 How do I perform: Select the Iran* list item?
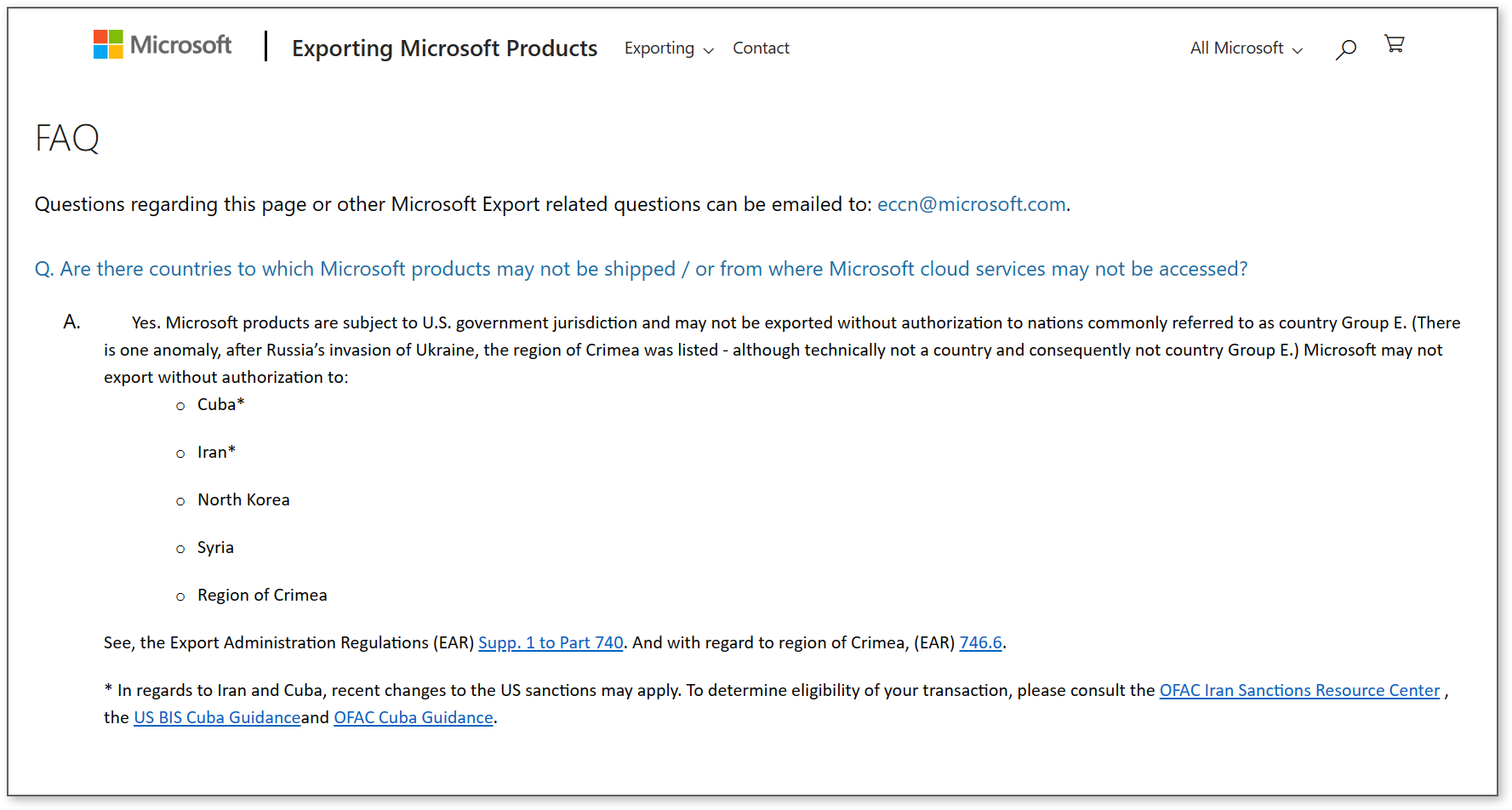pyautogui.click(x=216, y=453)
